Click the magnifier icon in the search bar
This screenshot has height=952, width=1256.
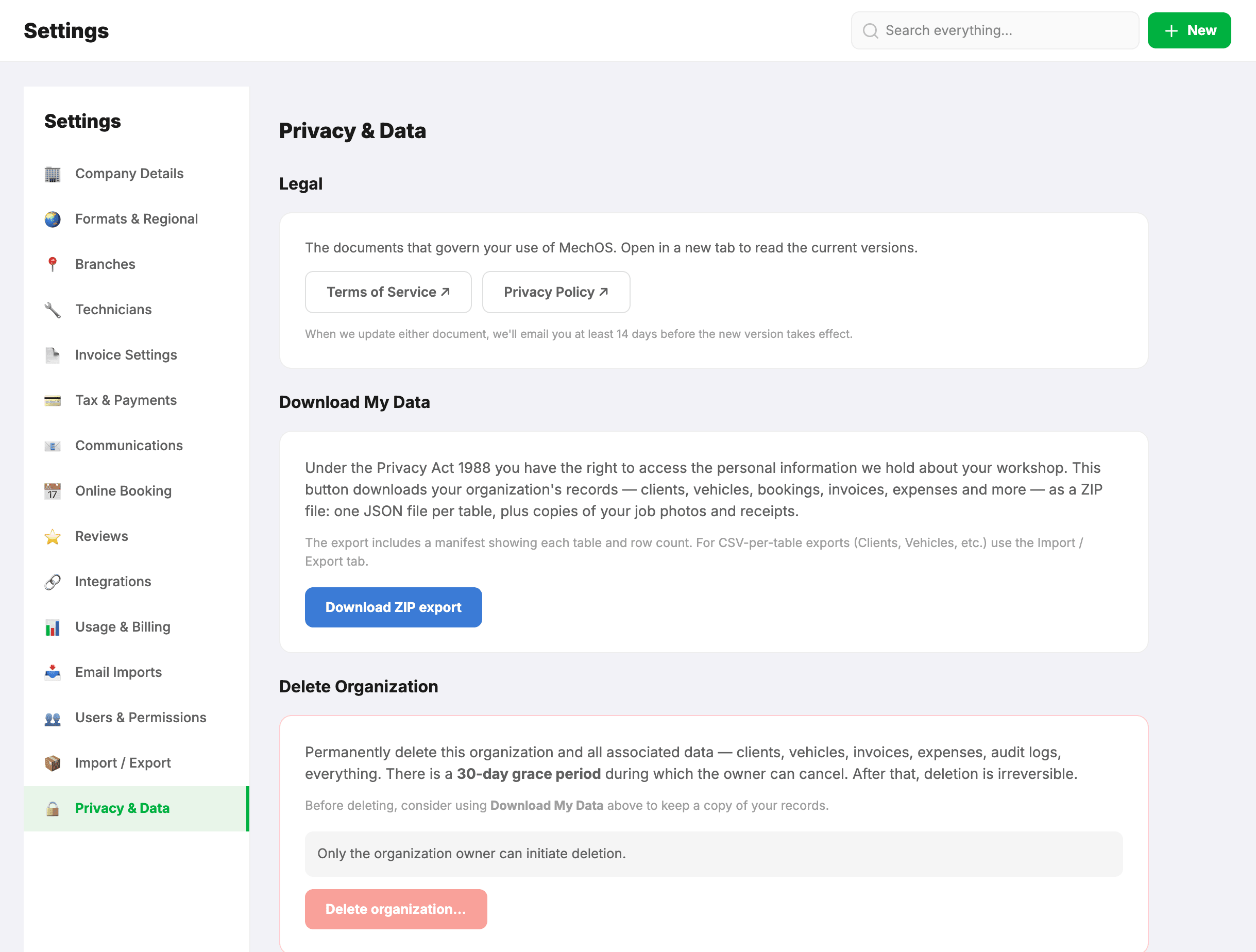coord(870,31)
